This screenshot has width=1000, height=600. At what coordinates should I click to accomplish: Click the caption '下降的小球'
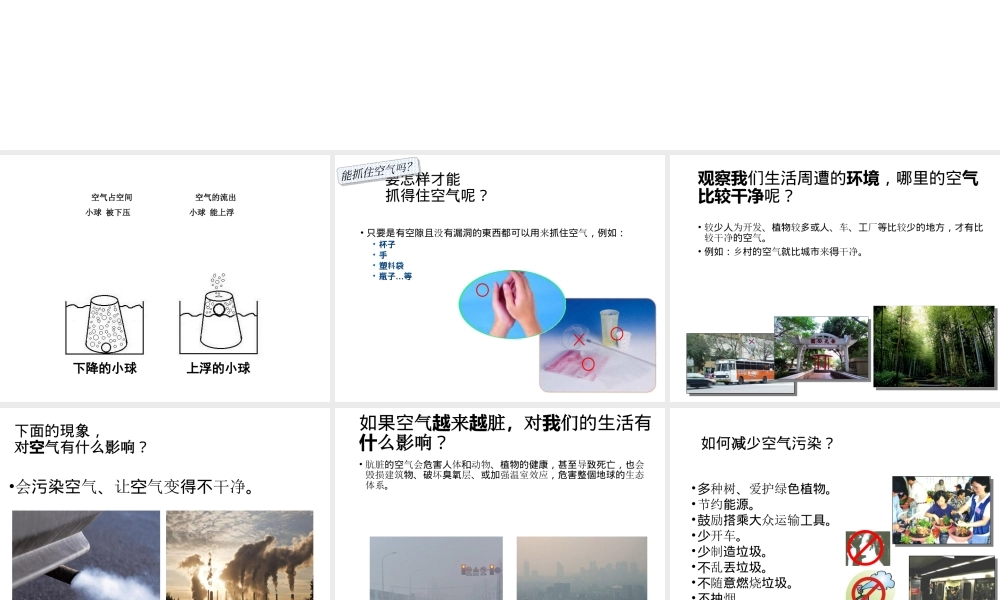[x=105, y=368]
